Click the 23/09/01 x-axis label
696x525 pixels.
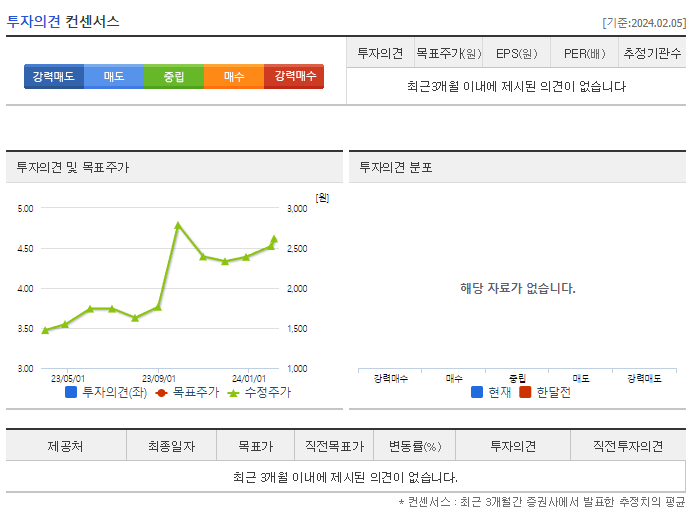158,379
